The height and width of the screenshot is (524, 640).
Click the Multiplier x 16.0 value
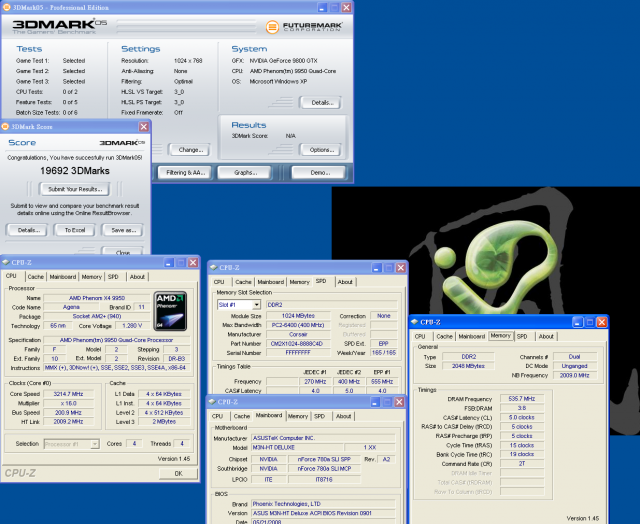pos(68,403)
